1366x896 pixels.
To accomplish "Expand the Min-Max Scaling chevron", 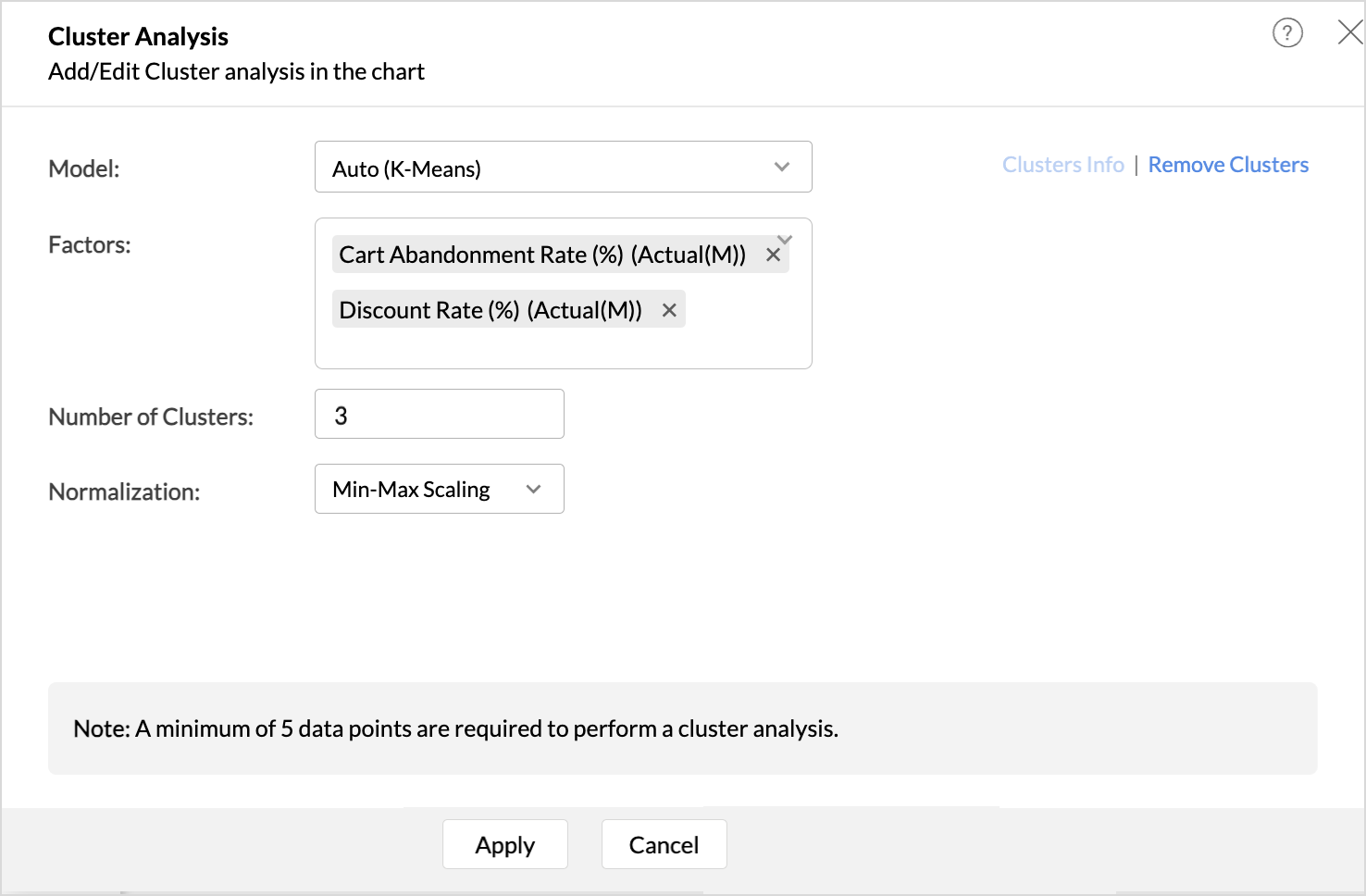I will 533,489.
